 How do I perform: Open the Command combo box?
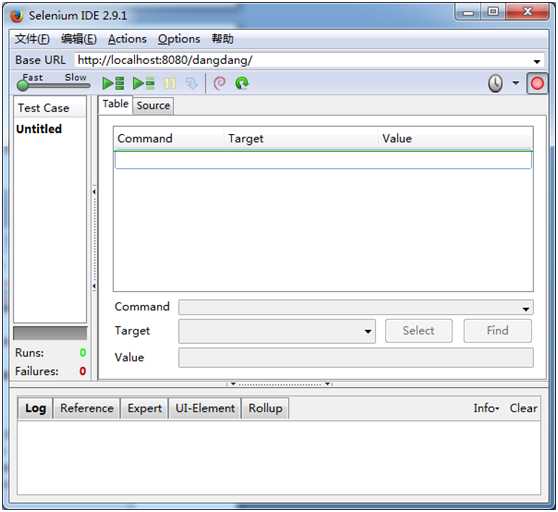(356, 307)
